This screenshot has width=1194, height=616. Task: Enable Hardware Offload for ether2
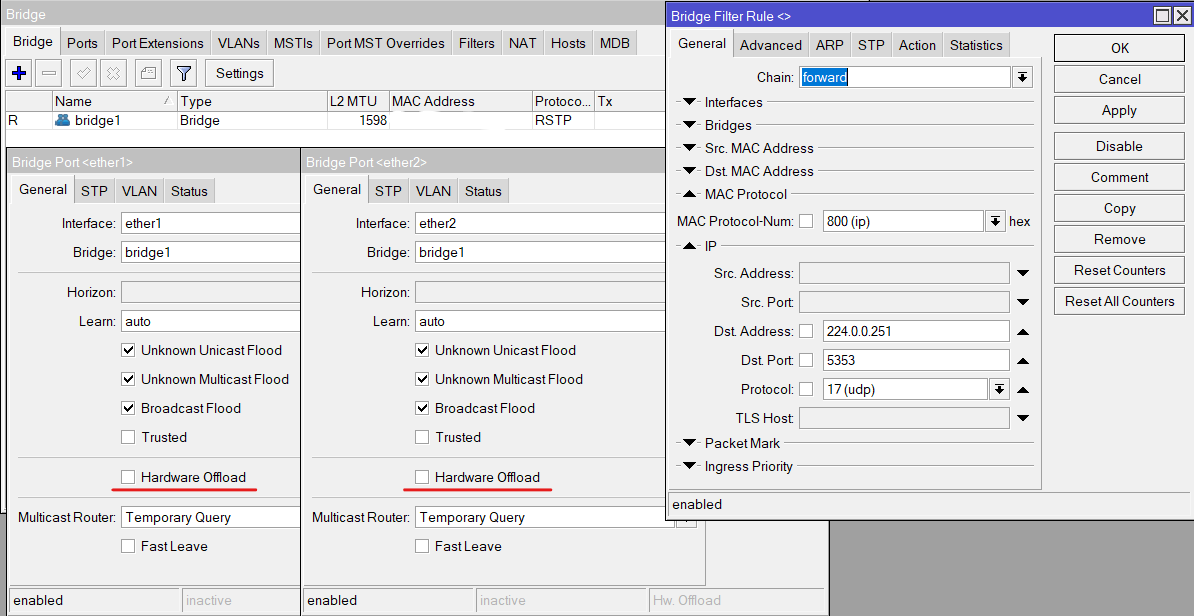click(422, 477)
